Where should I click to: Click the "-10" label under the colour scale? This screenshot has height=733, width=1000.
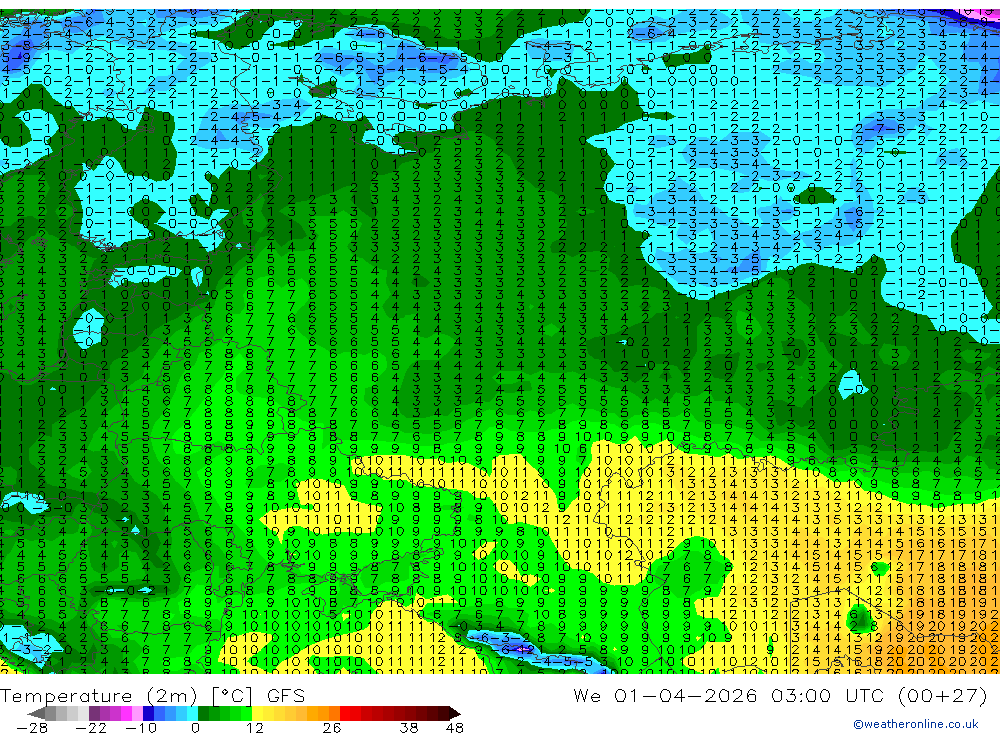(x=140, y=727)
